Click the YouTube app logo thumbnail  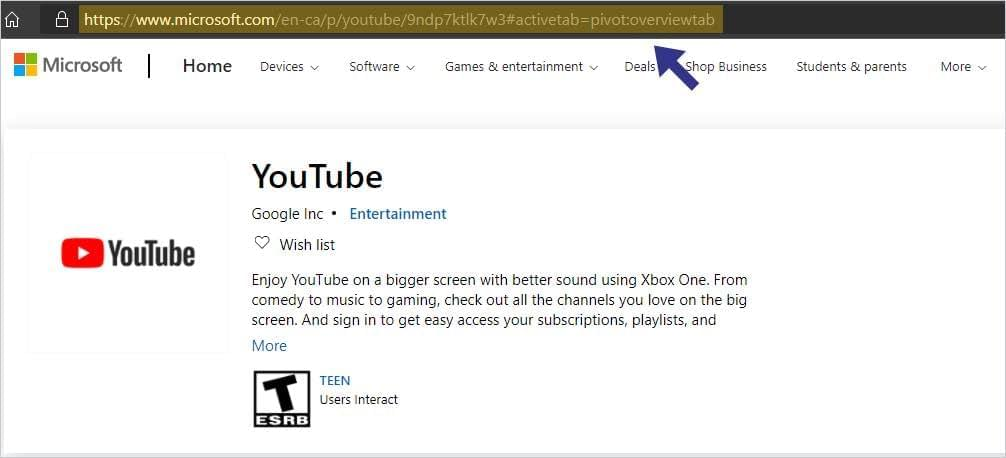click(128, 253)
